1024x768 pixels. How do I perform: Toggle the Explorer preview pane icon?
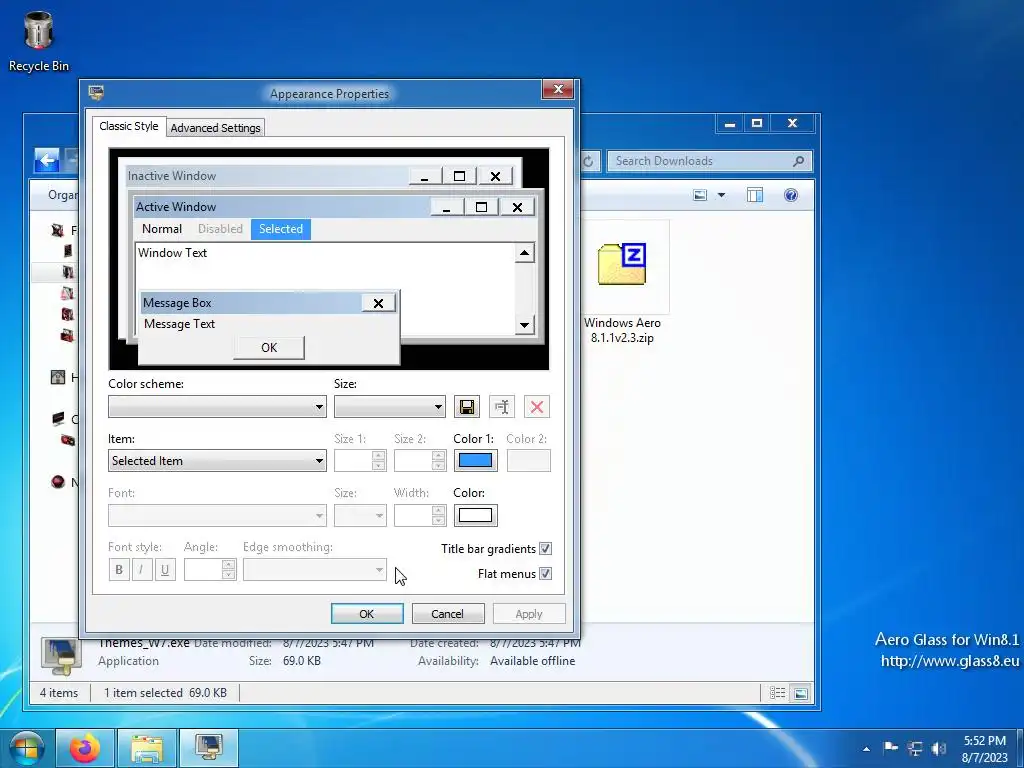click(755, 195)
